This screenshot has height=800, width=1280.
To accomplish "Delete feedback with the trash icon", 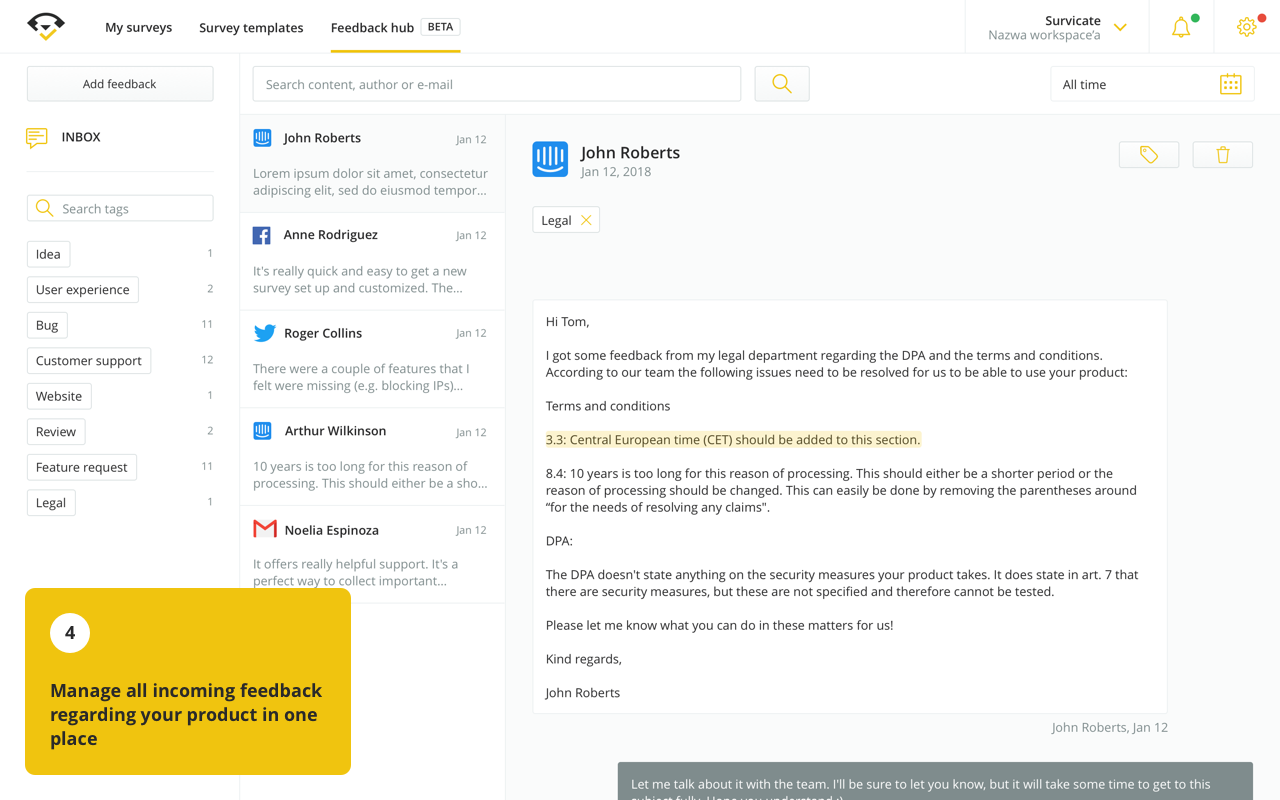I will (1223, 155).
